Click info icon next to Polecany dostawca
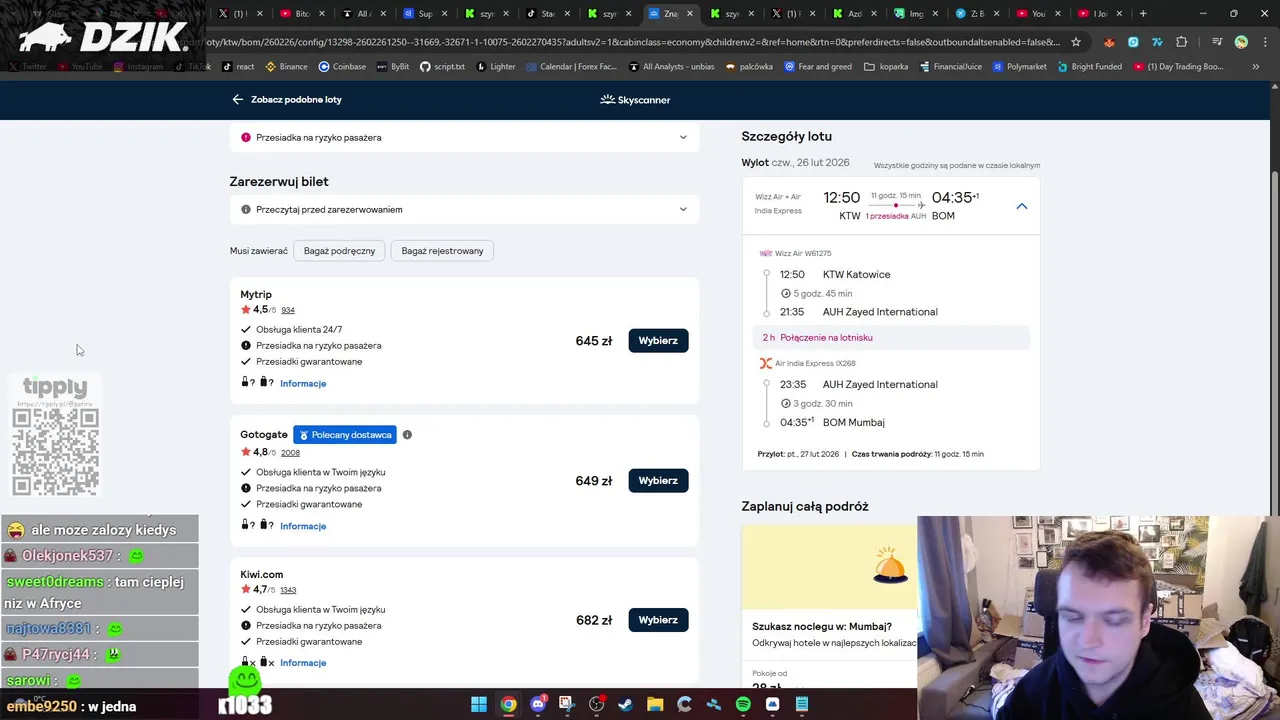The image size is (1280, 720). point(407,435)
